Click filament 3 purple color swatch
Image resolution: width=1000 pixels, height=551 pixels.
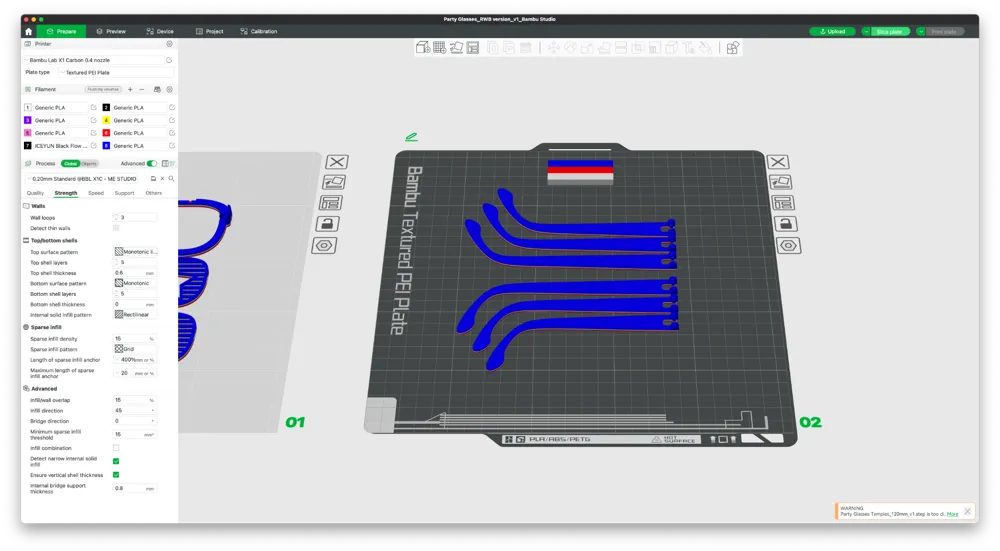[27, 121]
